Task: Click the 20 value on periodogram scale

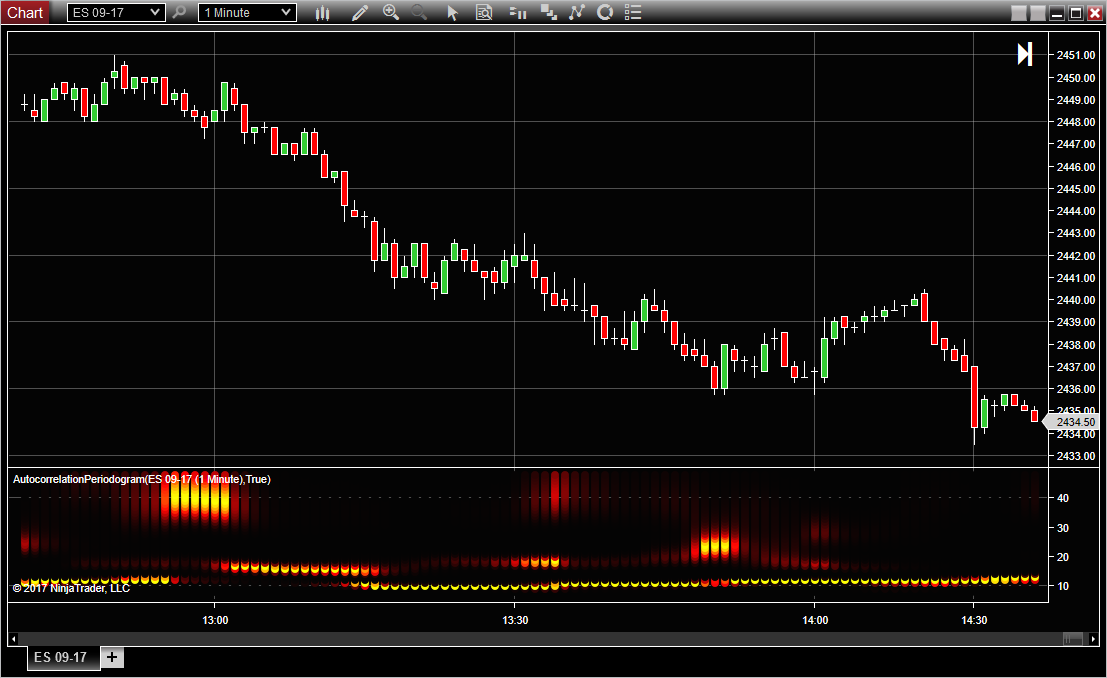Action: click(1063, 557)
